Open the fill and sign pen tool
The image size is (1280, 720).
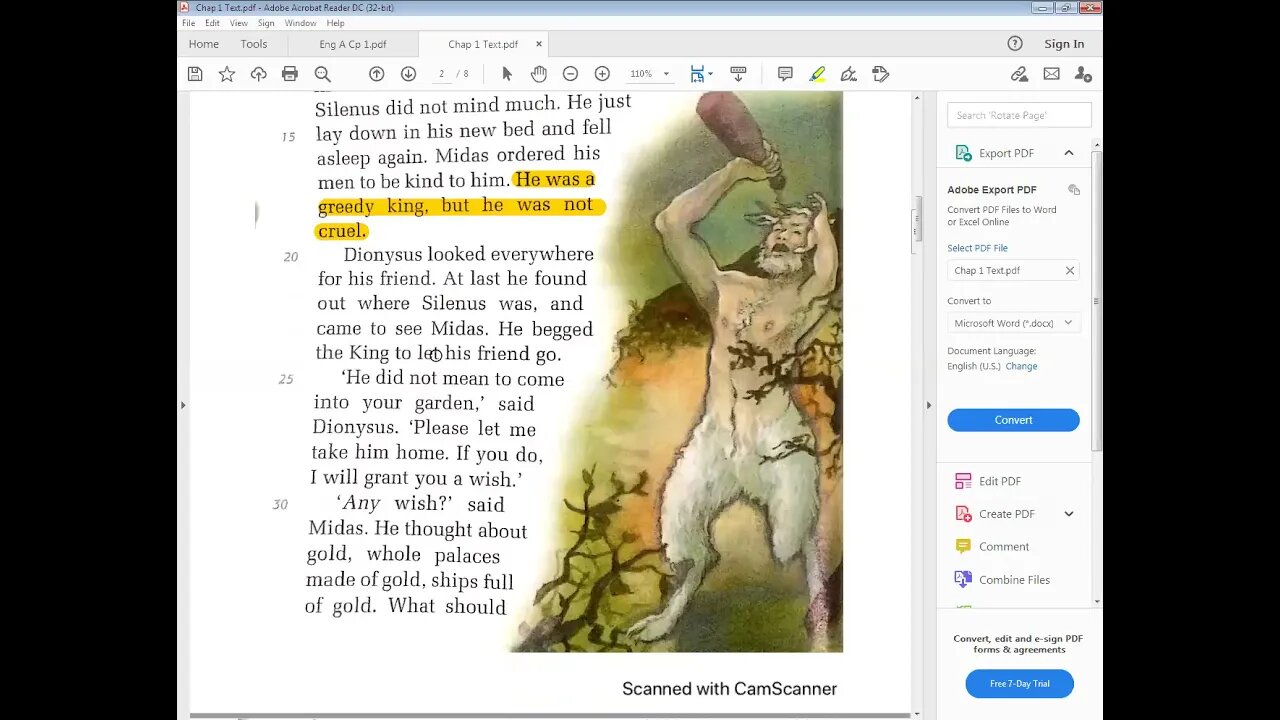point(849,74)
